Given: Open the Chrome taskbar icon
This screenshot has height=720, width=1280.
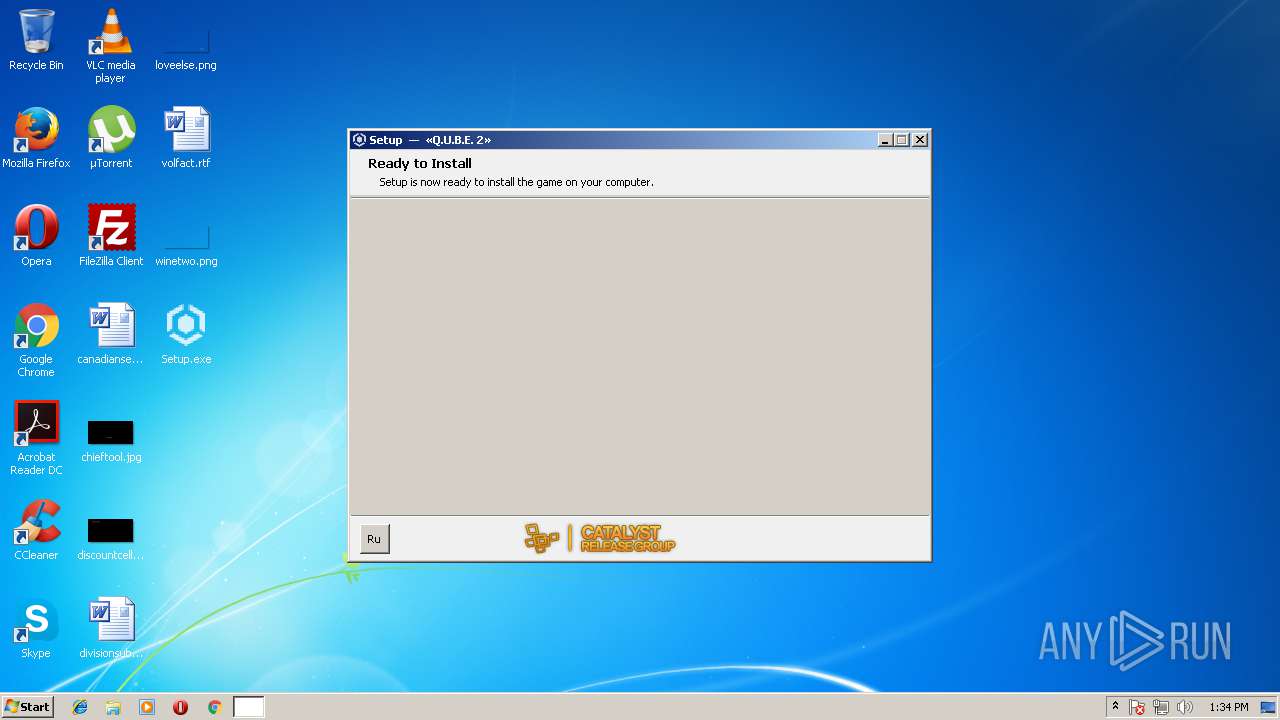Looking at the screenshot, I should coord(214,707).
